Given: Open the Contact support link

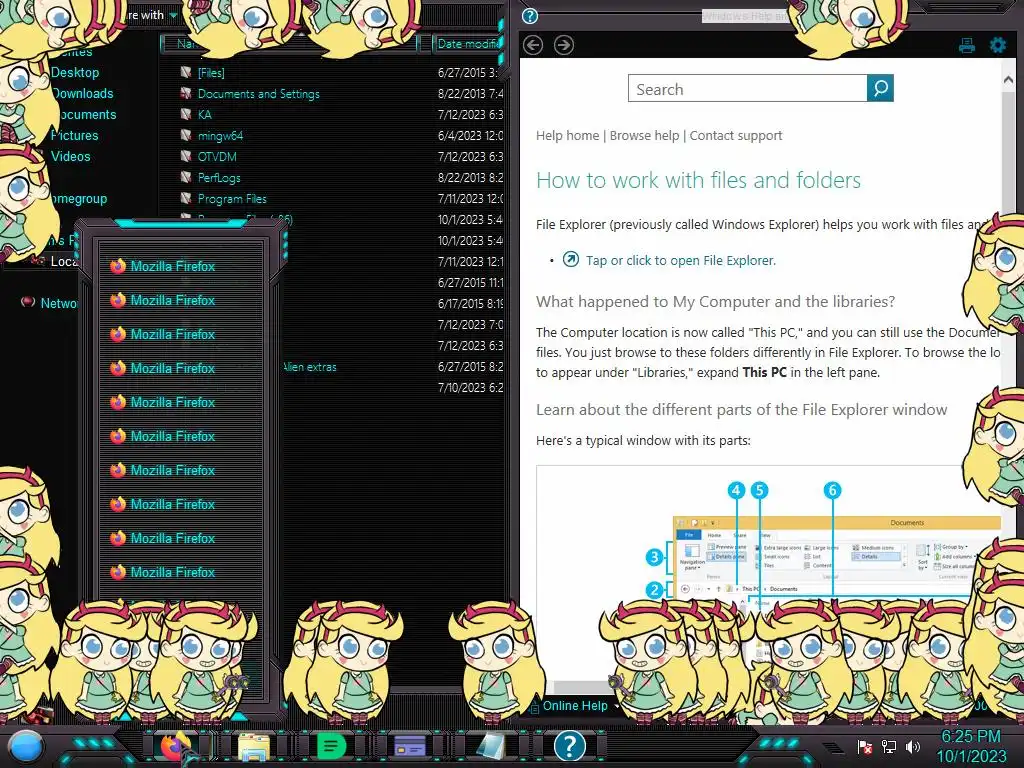Looking at the screenshot, I should point(736,135).
